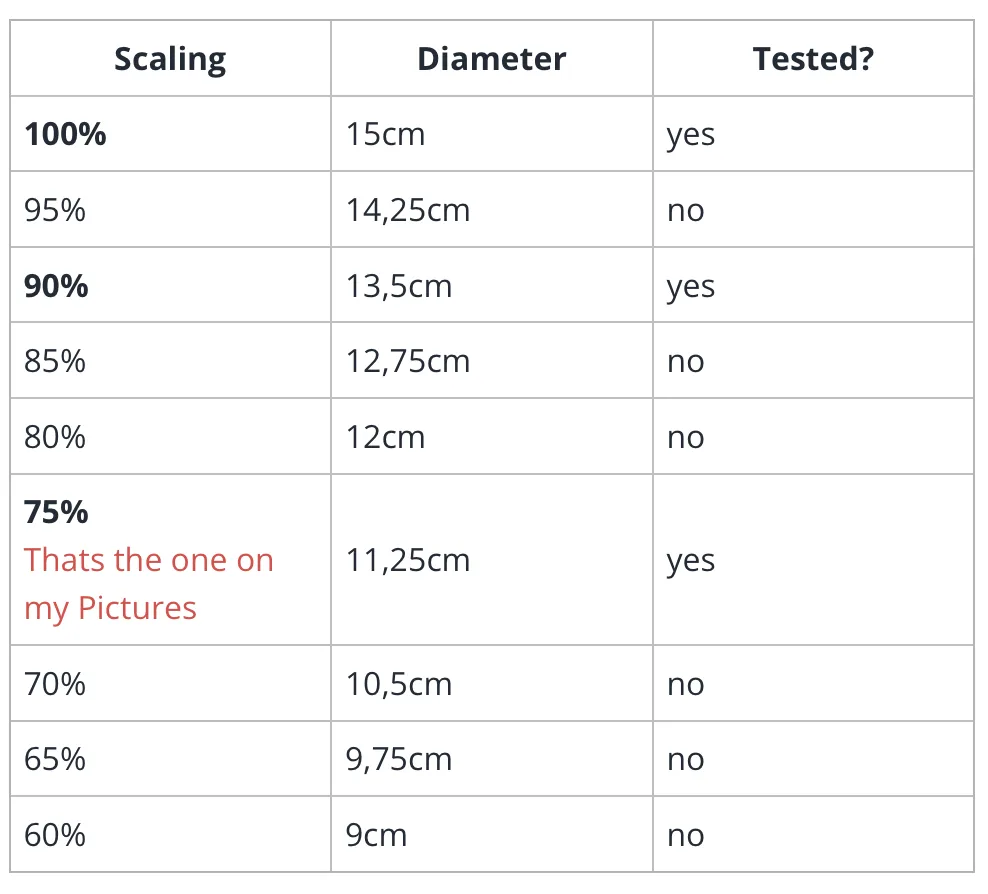Select the bold 75% scaling text
This screenshot has height=894, width=988.
(x=56, y=512)
